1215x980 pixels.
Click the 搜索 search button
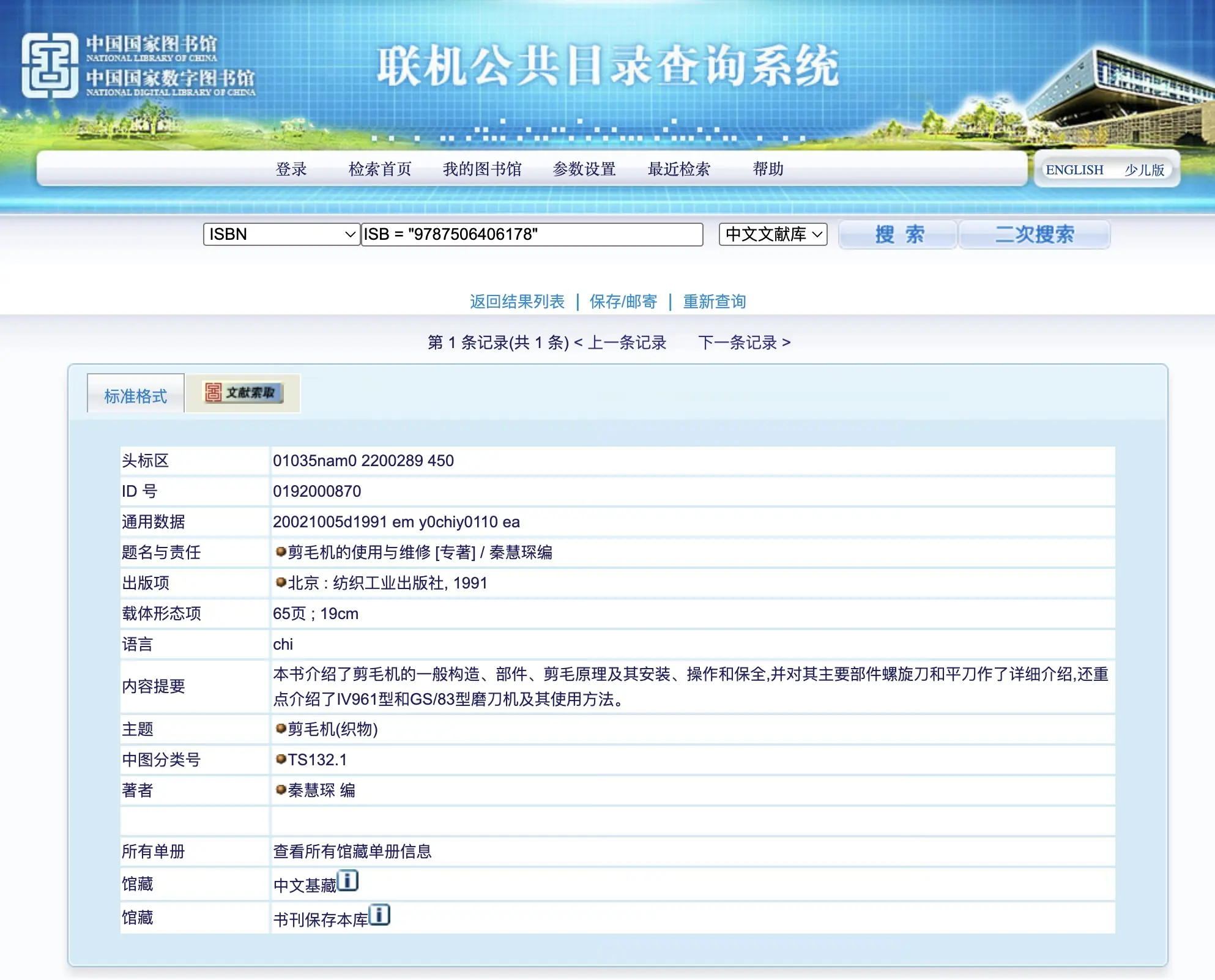point(897,234)
